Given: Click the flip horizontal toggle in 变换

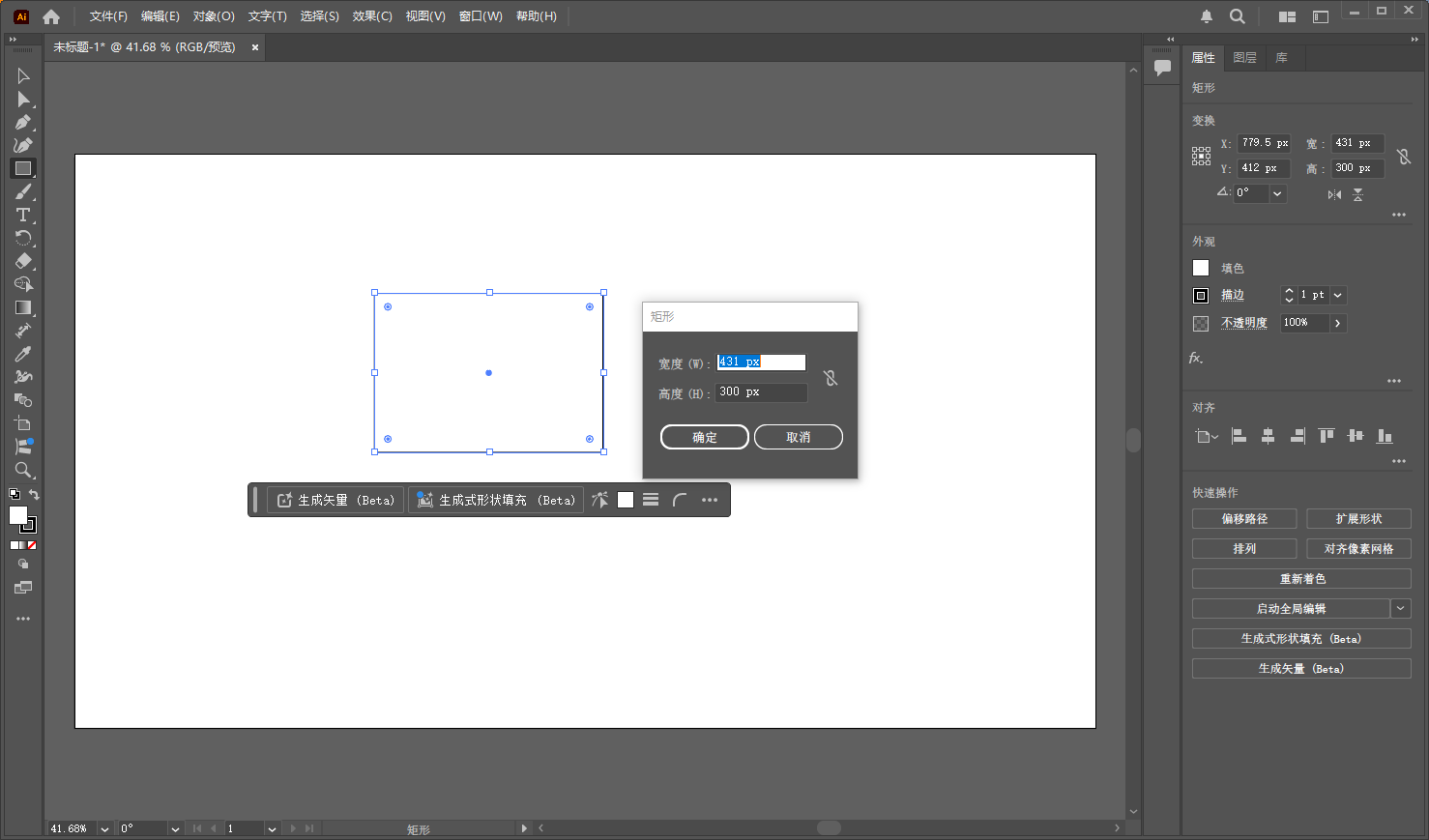Looking at the screenshot, I should [1333, 194].
